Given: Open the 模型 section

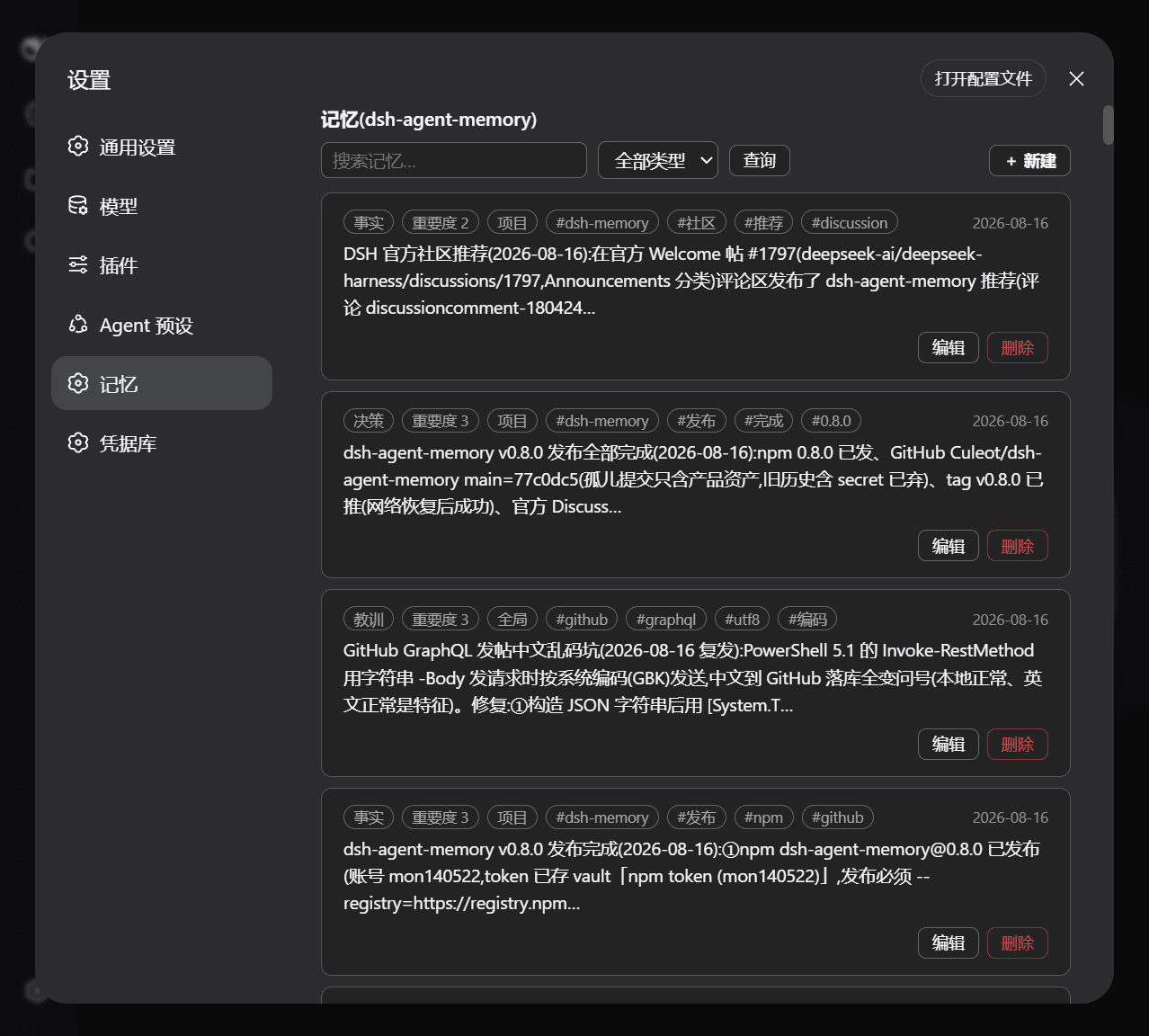Looking at the screenshot, I should click(162, 206).
